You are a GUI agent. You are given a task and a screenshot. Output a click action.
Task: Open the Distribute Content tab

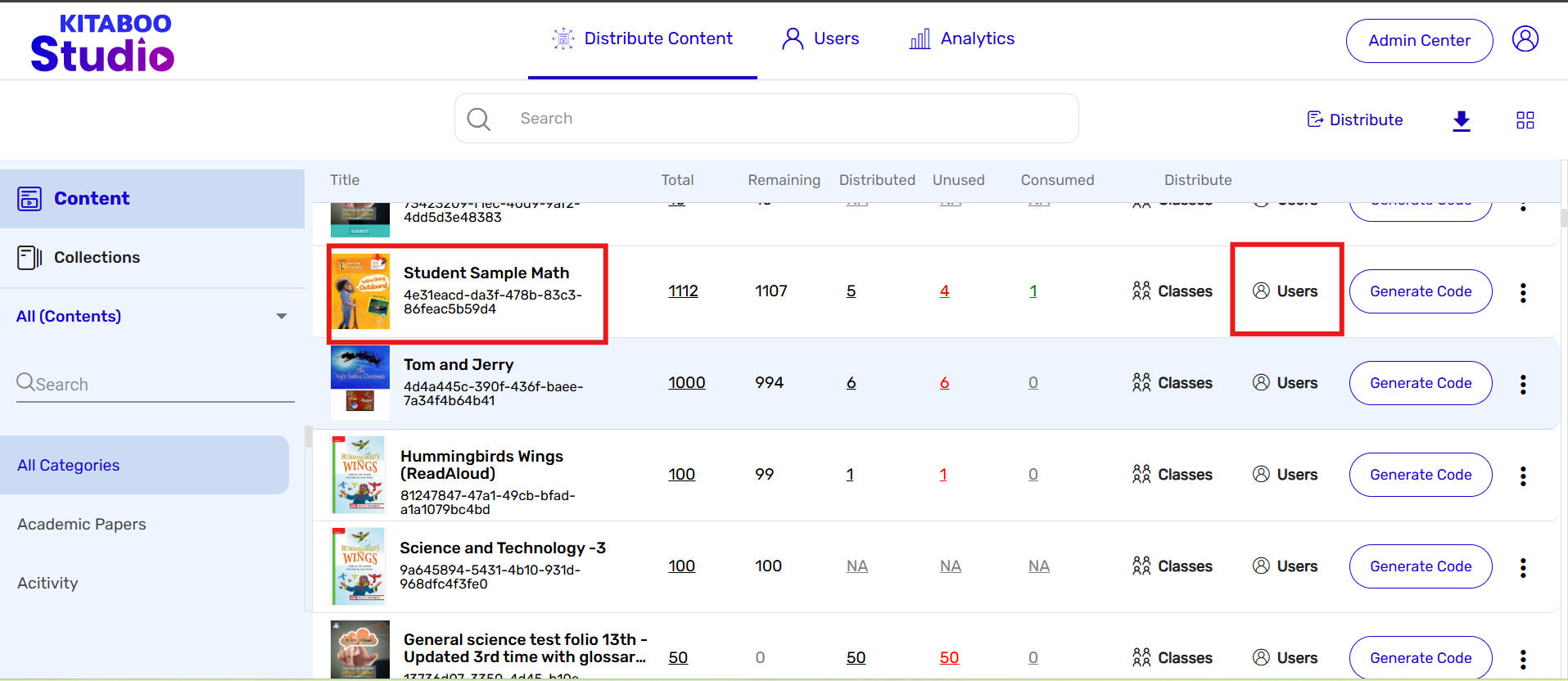643,39
